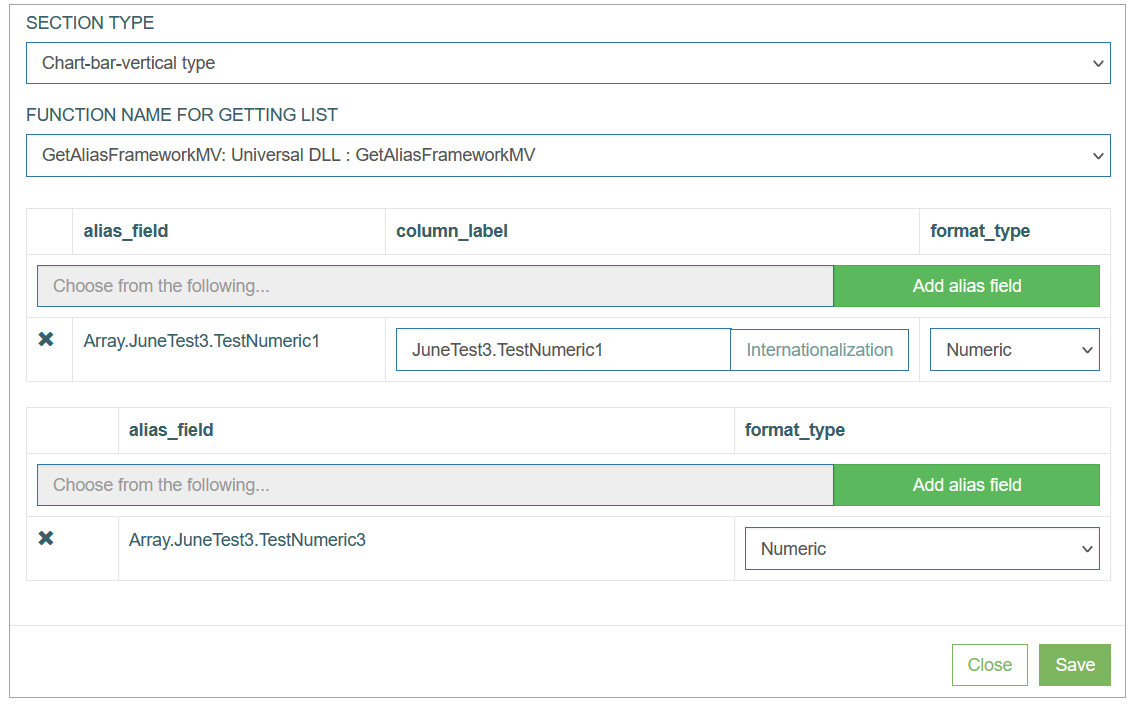The height and width of the screenshot is (705, 1133).
Task: Select the Array.JuneTest3.TestNumeric3 text
Action: click(x=247, y=540)
